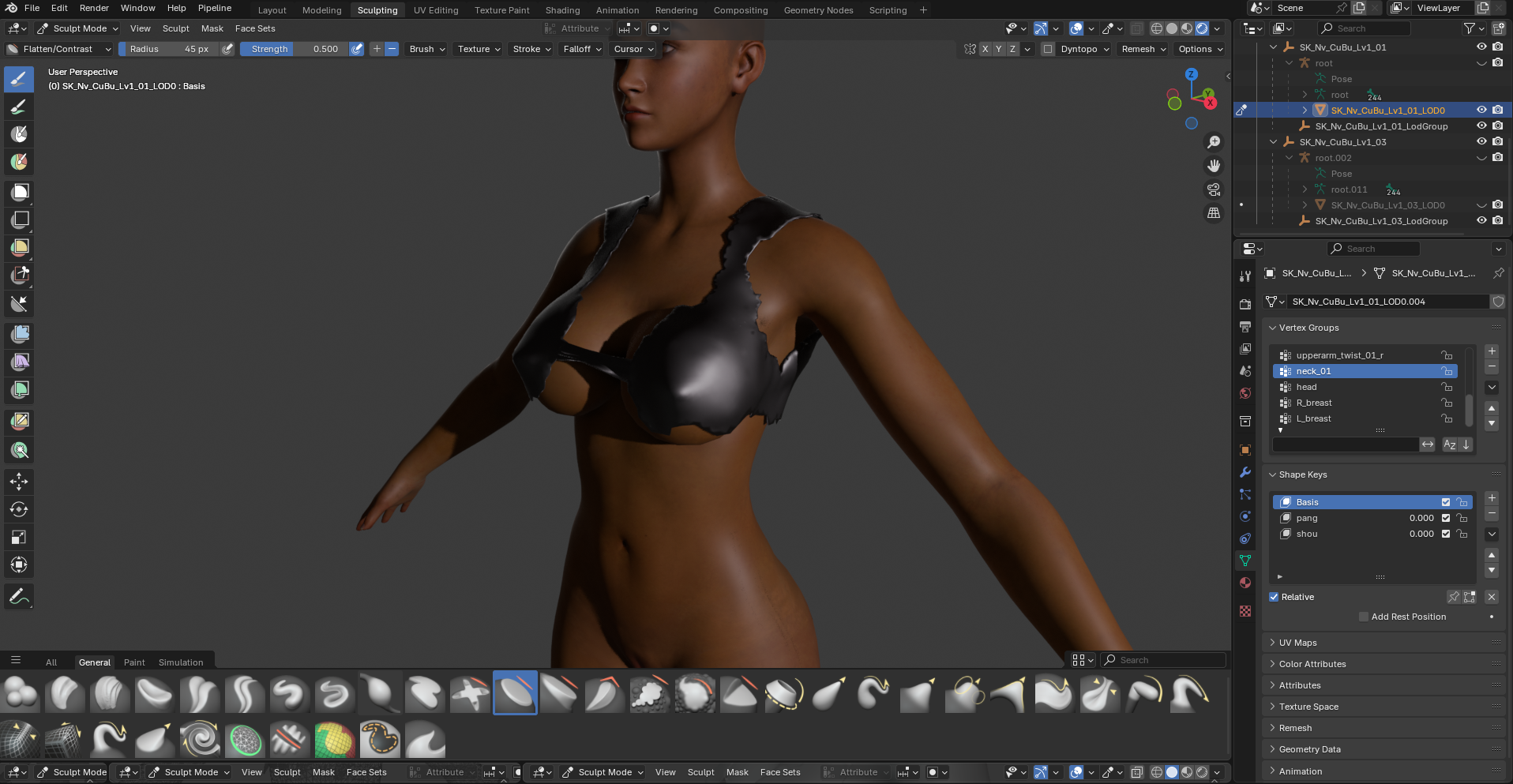Open the Face Sets menu
1513x784 pixels.
pyautogui.click(x=255, y=28)
